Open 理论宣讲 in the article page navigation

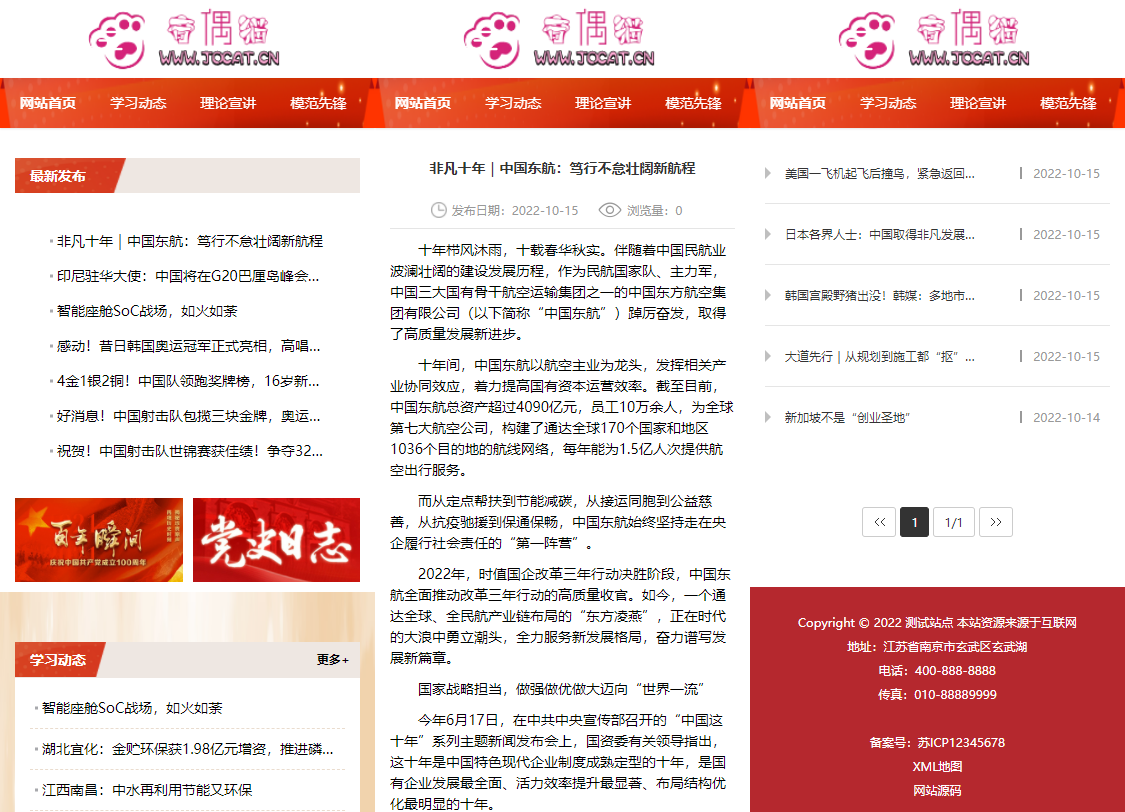point(603,103)
